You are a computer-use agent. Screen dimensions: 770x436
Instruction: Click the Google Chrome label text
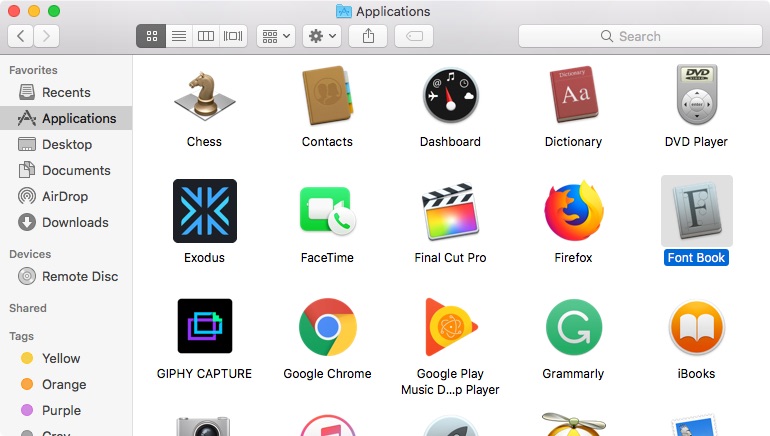click(x=328, y=374)
